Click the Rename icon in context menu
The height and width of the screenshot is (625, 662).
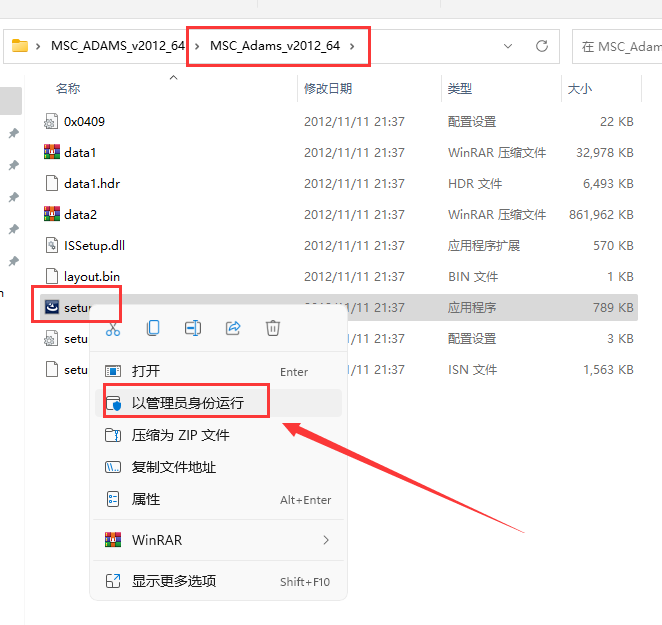(193, 328)
